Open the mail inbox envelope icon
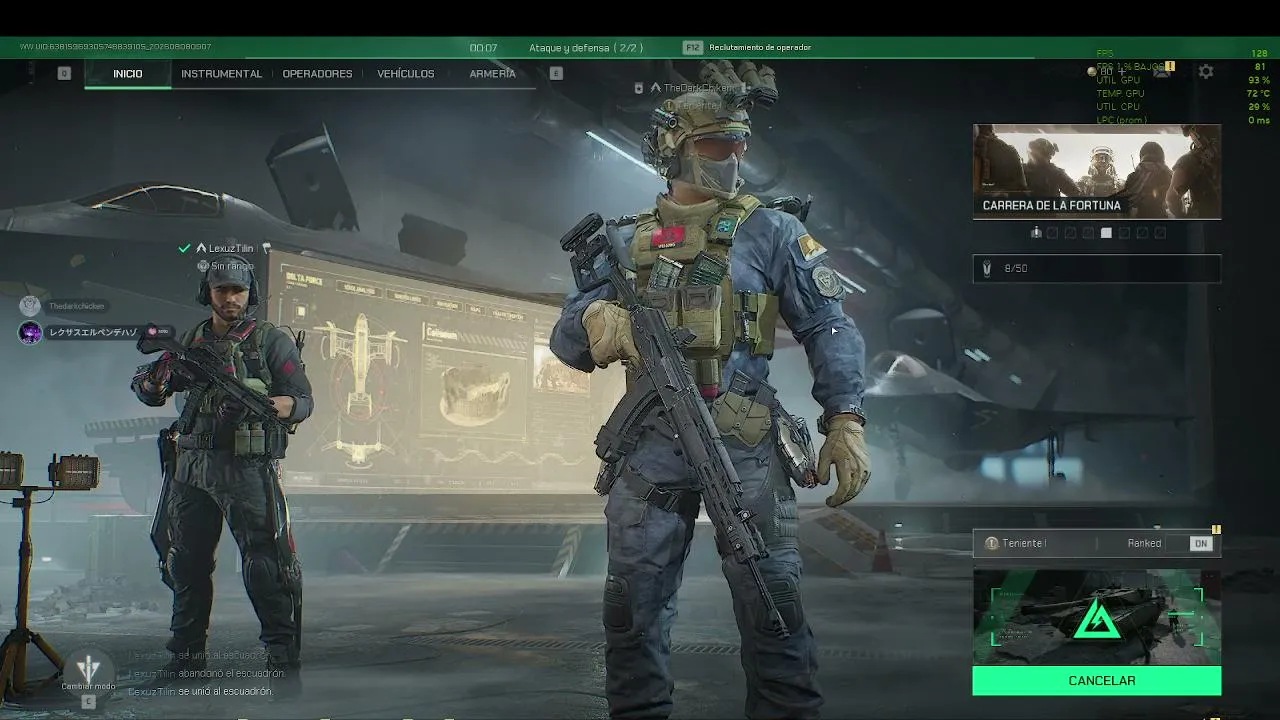Viewport: 1280px width, 720px height. (1162, 72)
